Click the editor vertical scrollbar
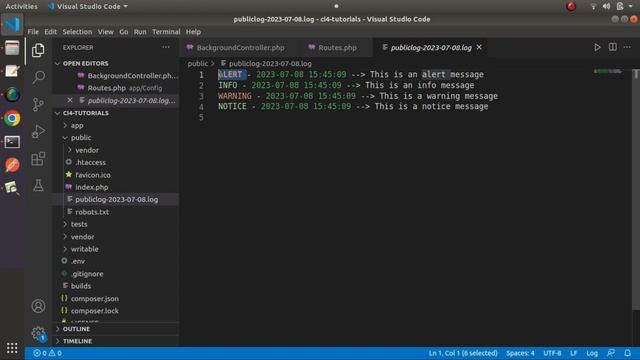The image size is (640, 360). (636, 190)
